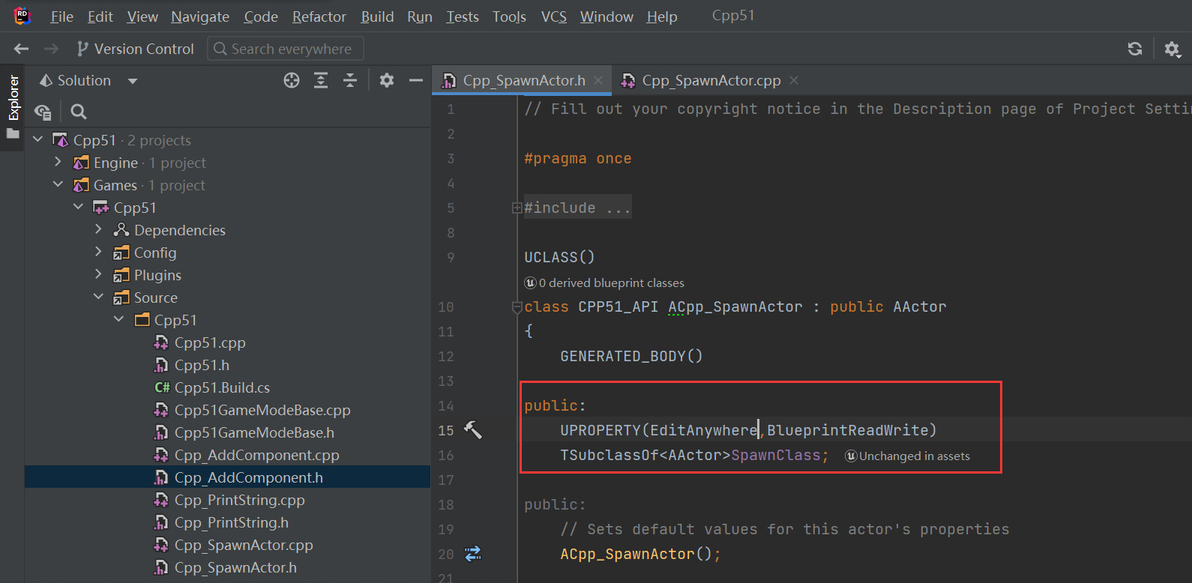Expand all nodes in the Solution tree

click(321, 81)
